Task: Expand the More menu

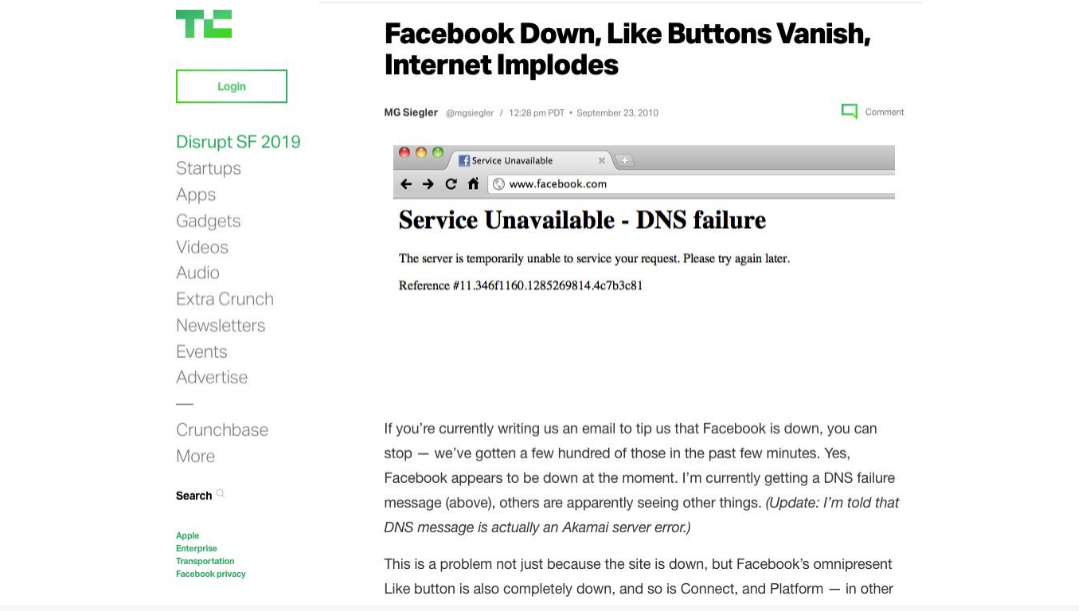Action: click(195, 456)
